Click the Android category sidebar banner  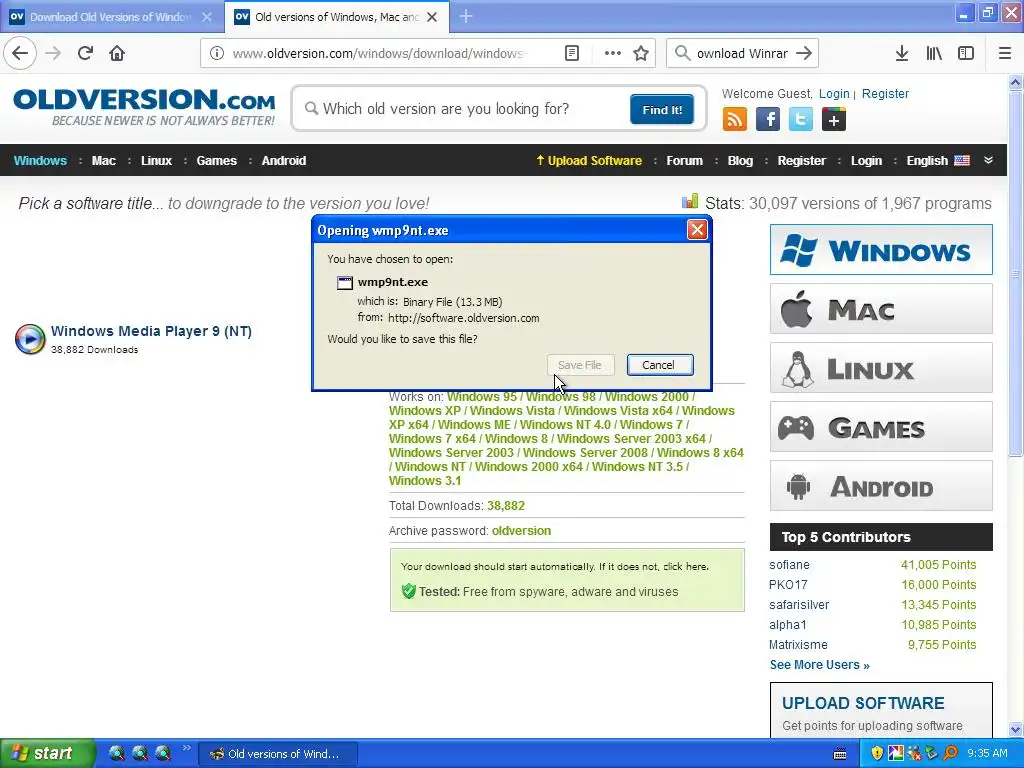point(881,486)
